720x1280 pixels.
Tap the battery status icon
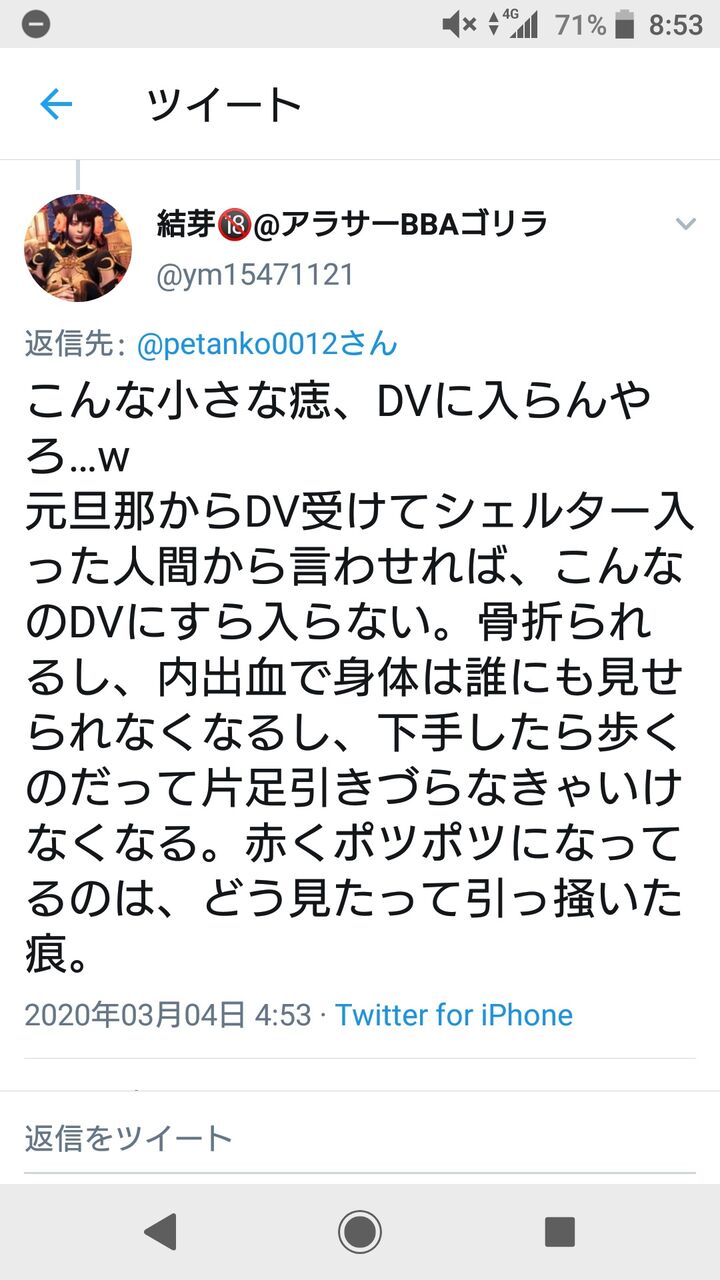pos(625,24)
